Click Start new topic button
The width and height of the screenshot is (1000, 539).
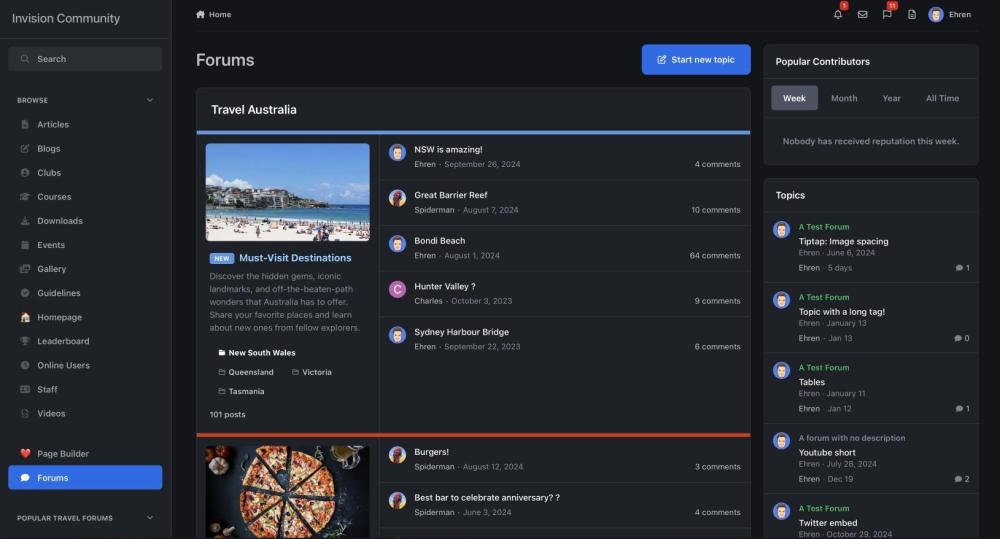pos(696,60)
